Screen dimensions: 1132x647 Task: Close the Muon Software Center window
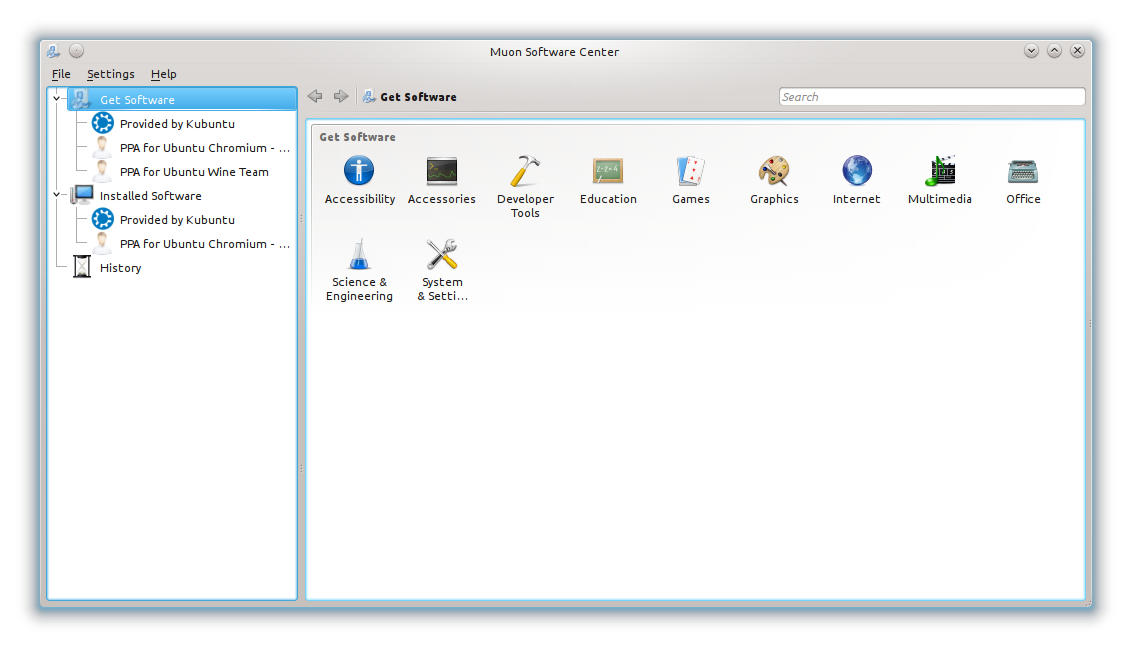coord(1077,51)
